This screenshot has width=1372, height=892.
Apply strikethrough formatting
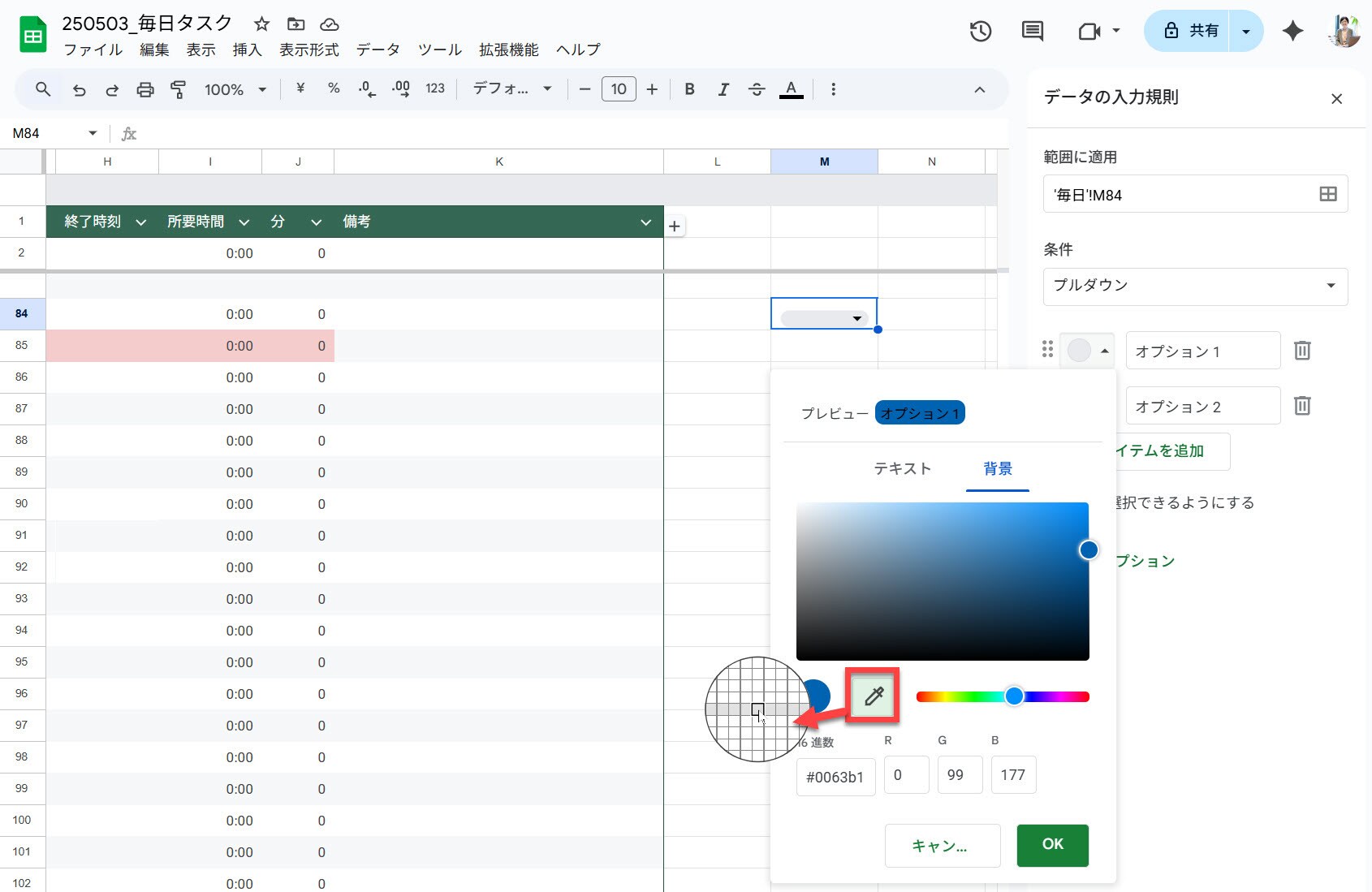[756, 89]
